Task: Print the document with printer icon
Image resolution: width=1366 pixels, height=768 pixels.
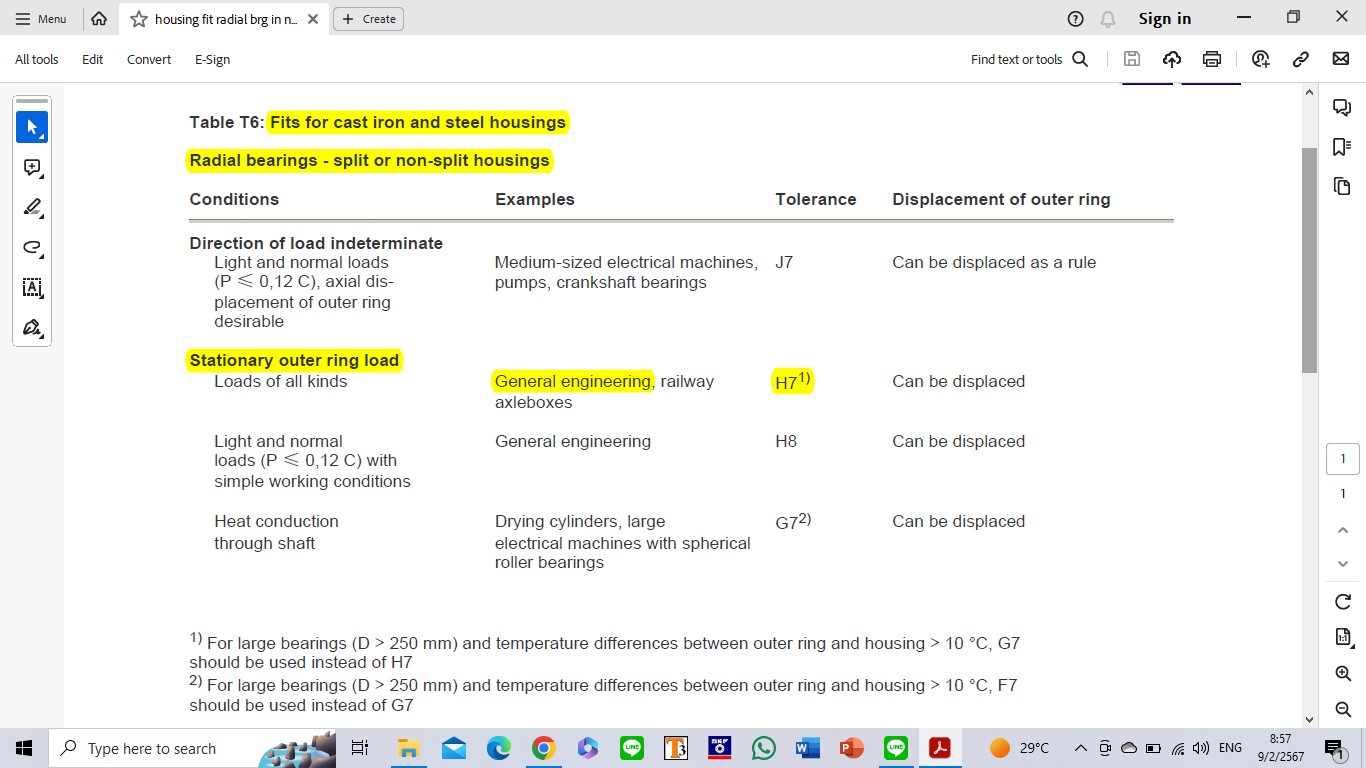Action: tap(1212, 59)
